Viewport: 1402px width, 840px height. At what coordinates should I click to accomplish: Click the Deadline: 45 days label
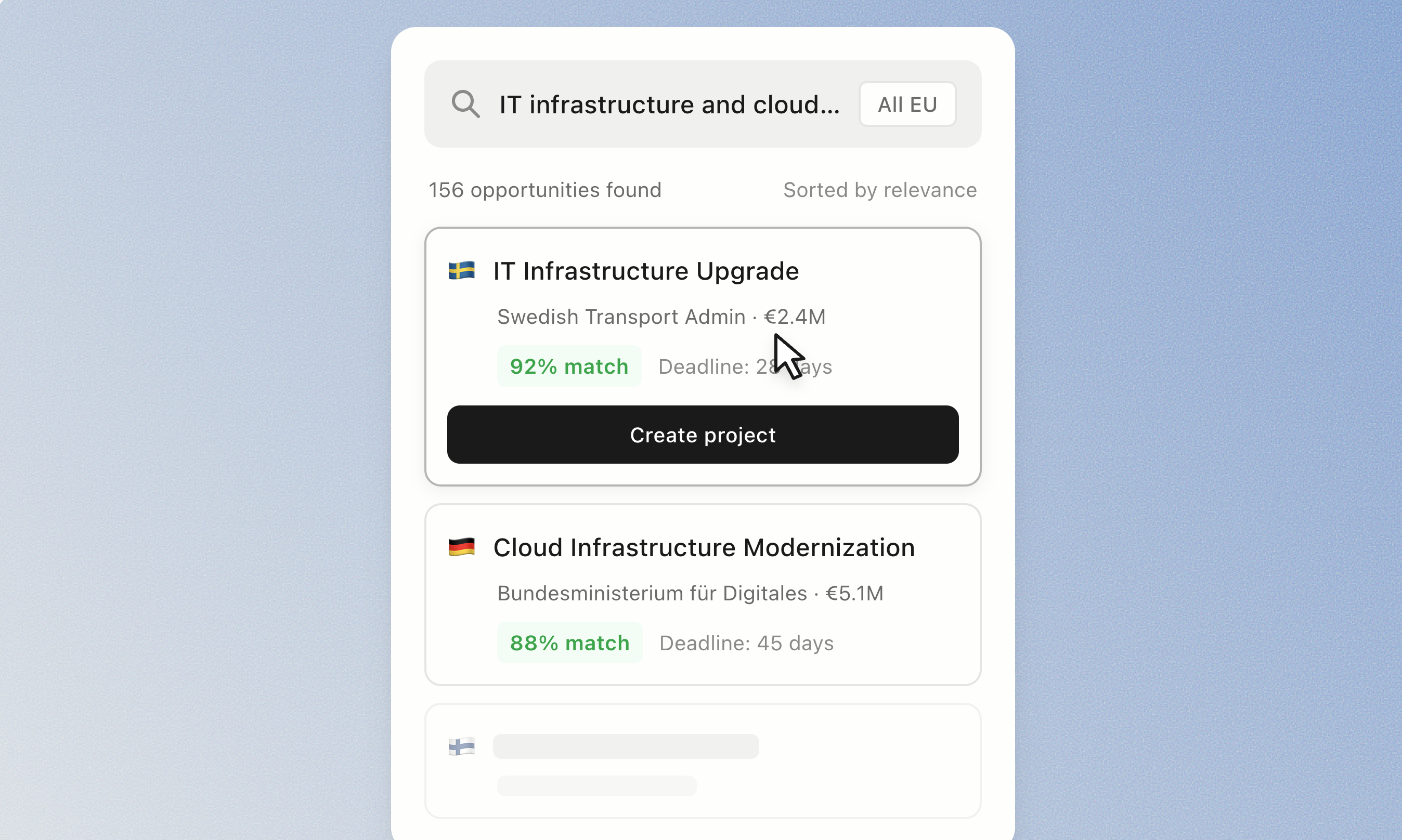click(746, 643)
